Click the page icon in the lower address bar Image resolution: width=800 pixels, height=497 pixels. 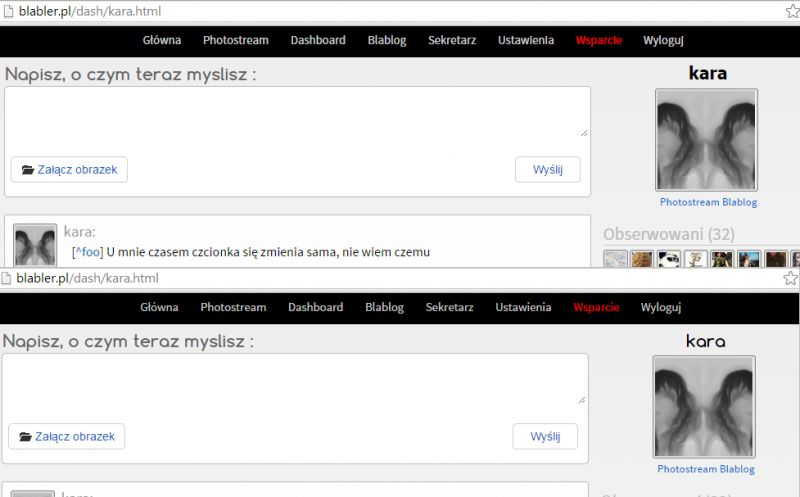click(x=6, y=278)
